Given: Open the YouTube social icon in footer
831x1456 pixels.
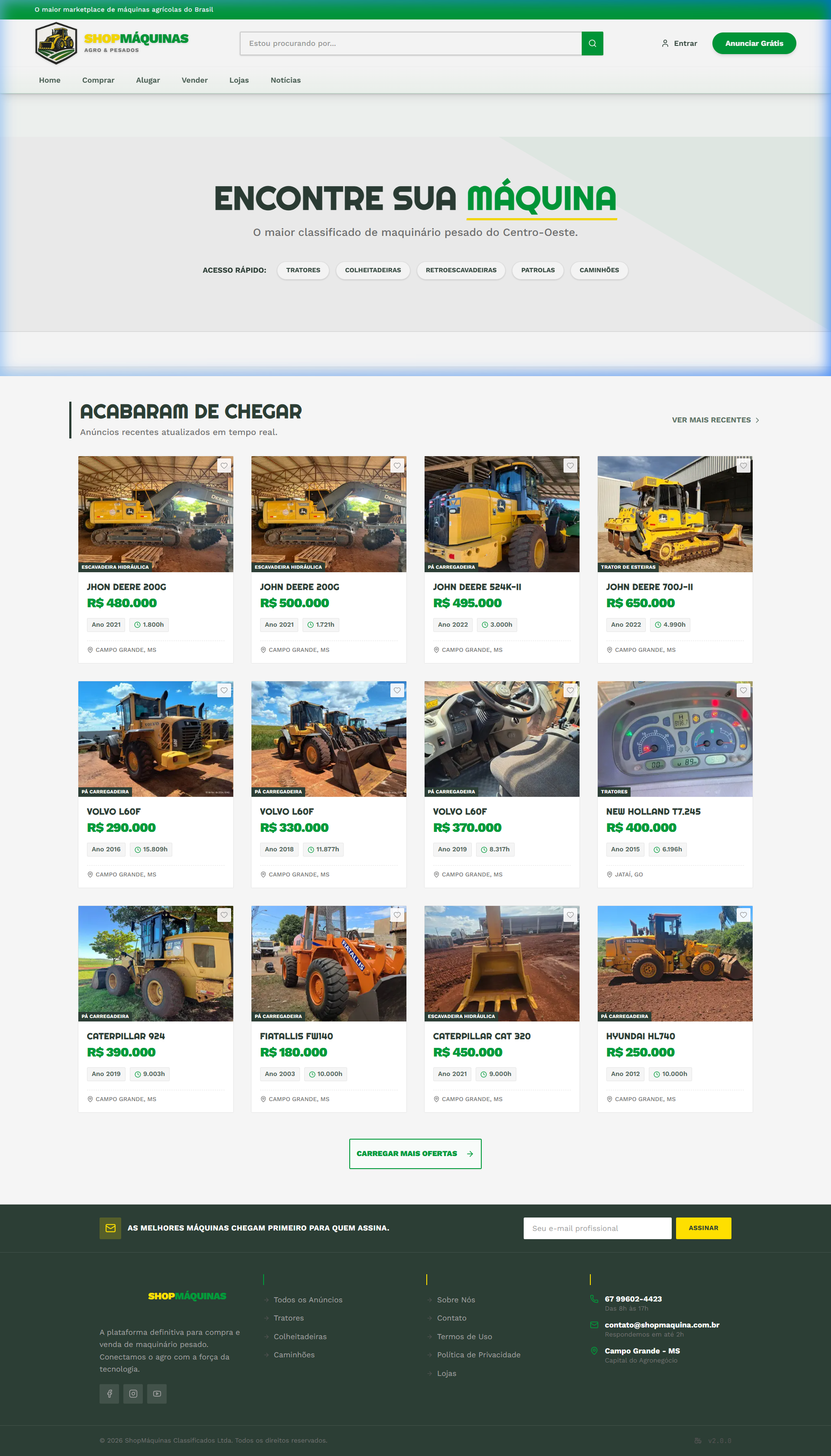Looking at the screenshot, I should click(157, 1394).
